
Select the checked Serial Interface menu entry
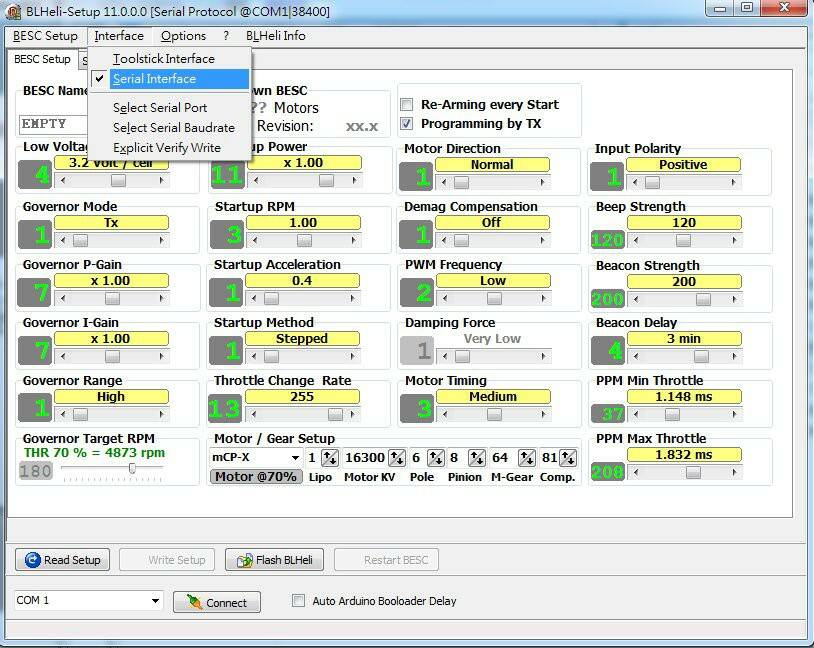pyautogui.click(x=169, y=79)
